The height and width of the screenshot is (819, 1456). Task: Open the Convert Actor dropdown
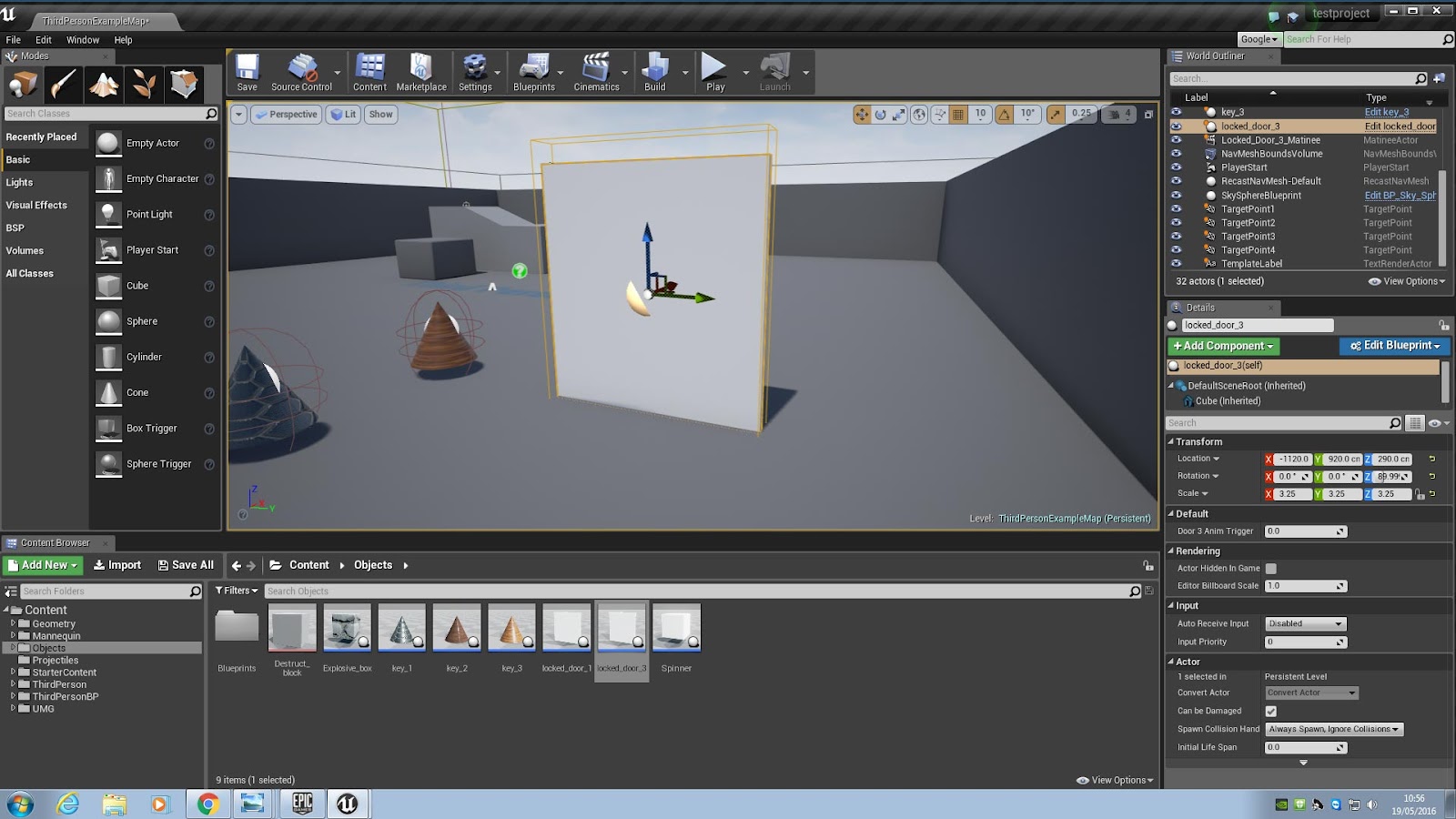click(x=1311, y=693)
